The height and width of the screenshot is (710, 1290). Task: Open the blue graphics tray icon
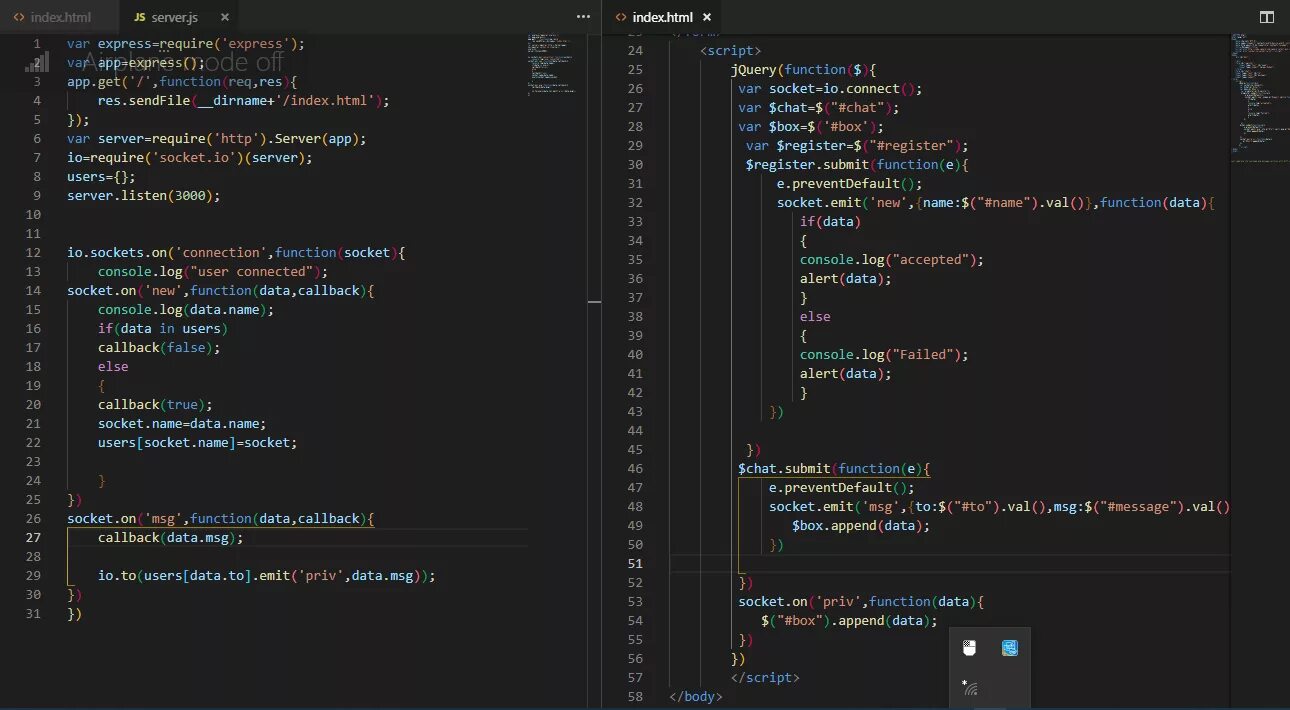click(1009, 648)
